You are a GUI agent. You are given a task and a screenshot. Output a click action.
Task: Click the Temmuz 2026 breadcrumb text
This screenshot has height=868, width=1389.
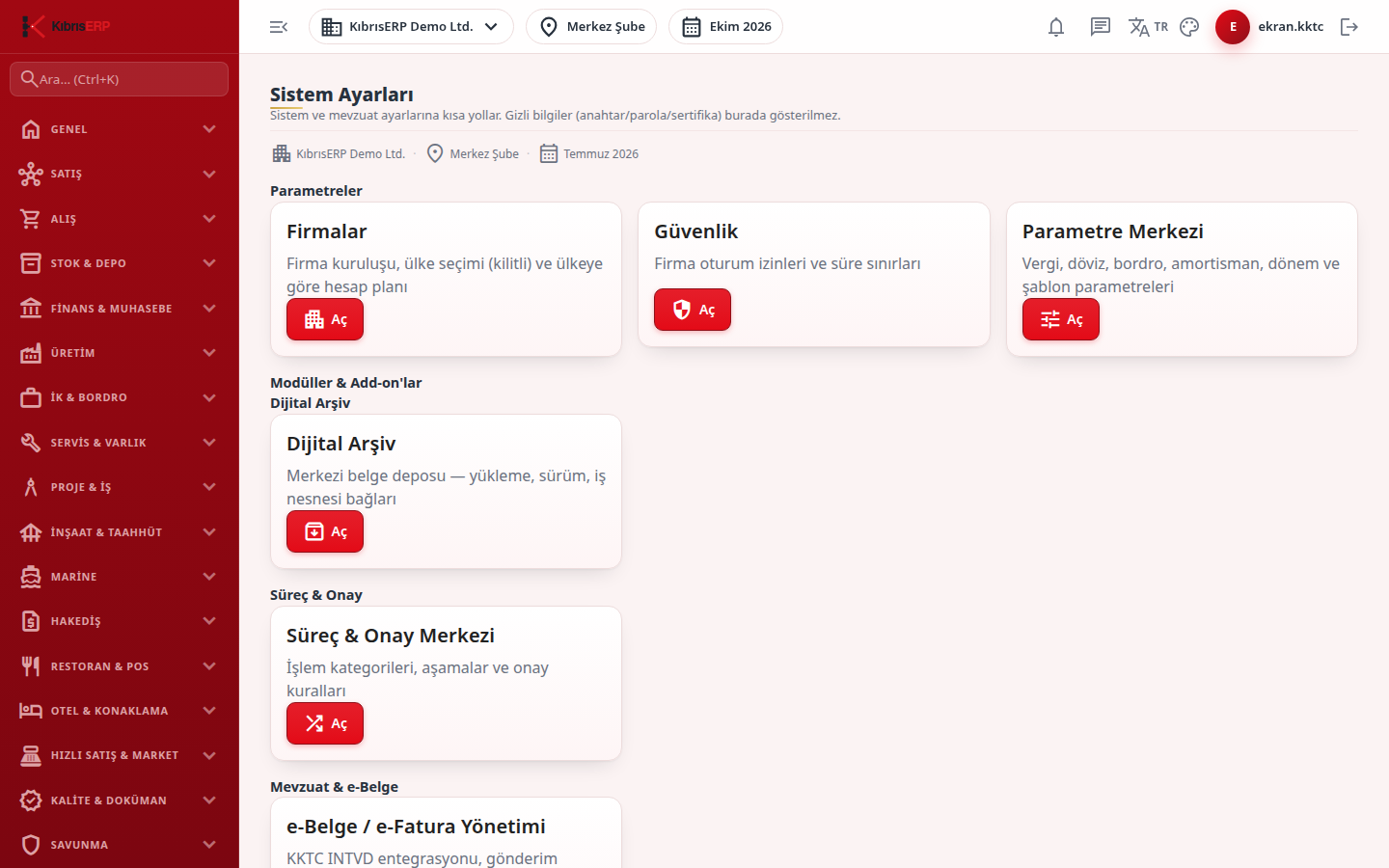pos(601,154)
